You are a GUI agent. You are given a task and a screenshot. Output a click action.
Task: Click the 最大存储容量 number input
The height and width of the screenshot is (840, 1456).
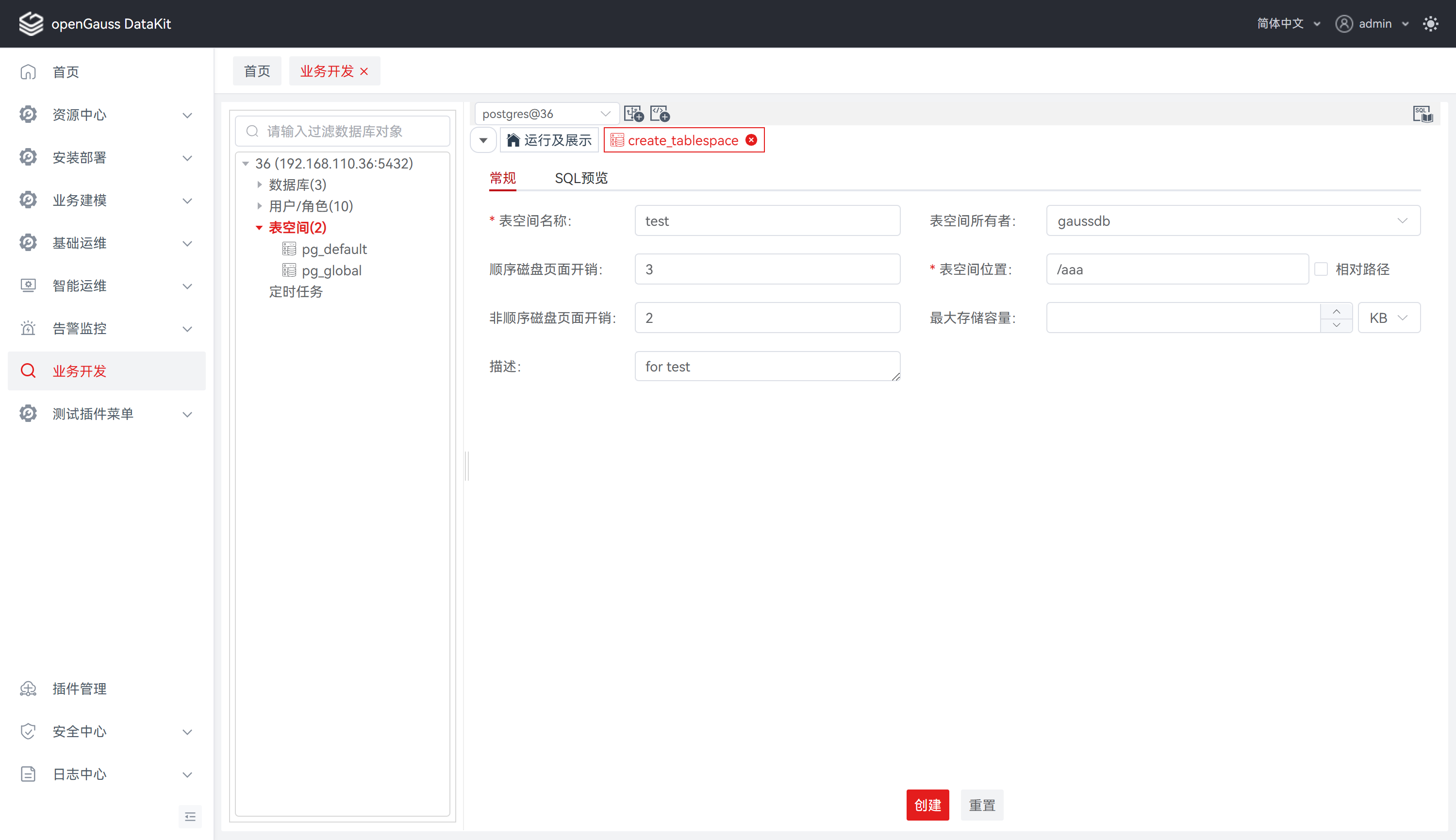click(1183, 318)
